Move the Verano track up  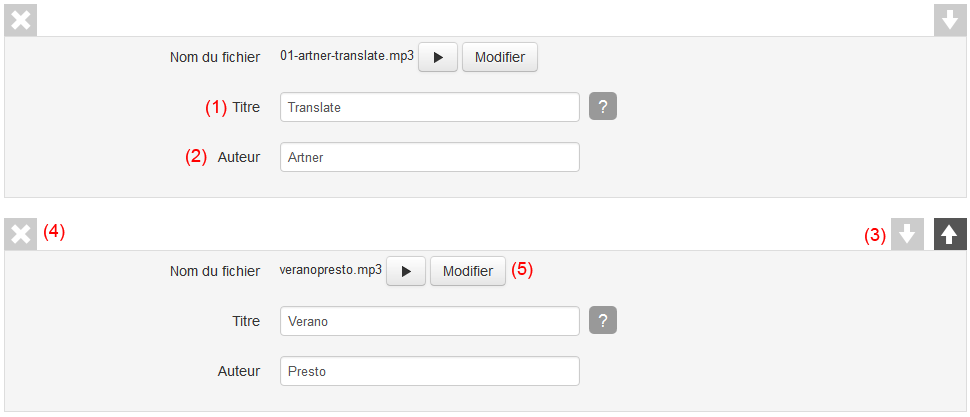950,234
